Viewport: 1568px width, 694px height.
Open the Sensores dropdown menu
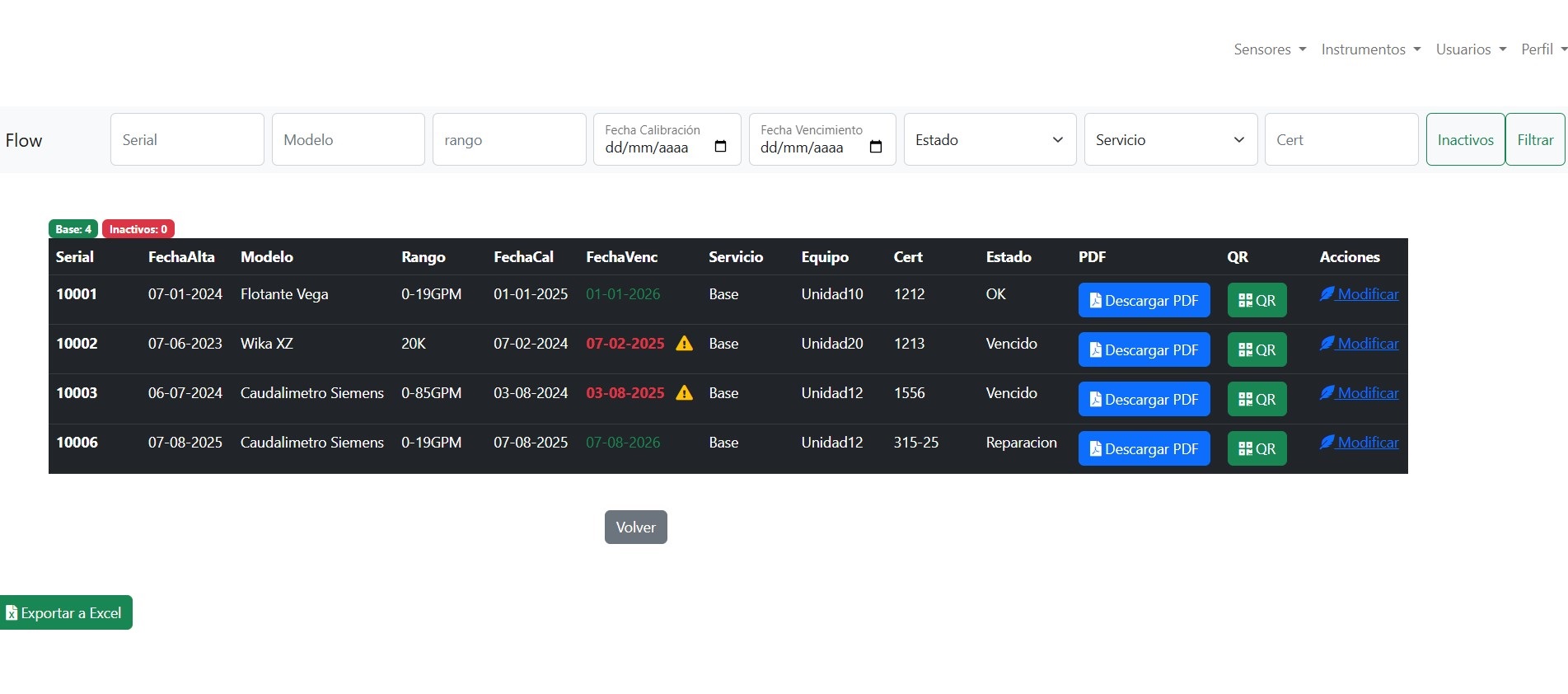point(1270,49)
